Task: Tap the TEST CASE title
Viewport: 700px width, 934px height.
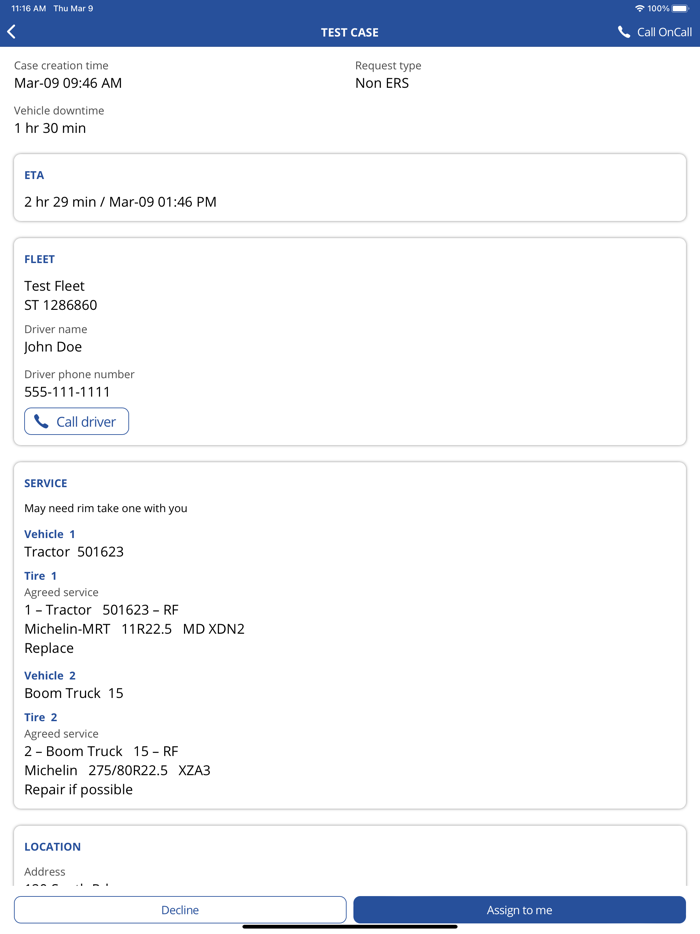Action: [x=350, y=32]
